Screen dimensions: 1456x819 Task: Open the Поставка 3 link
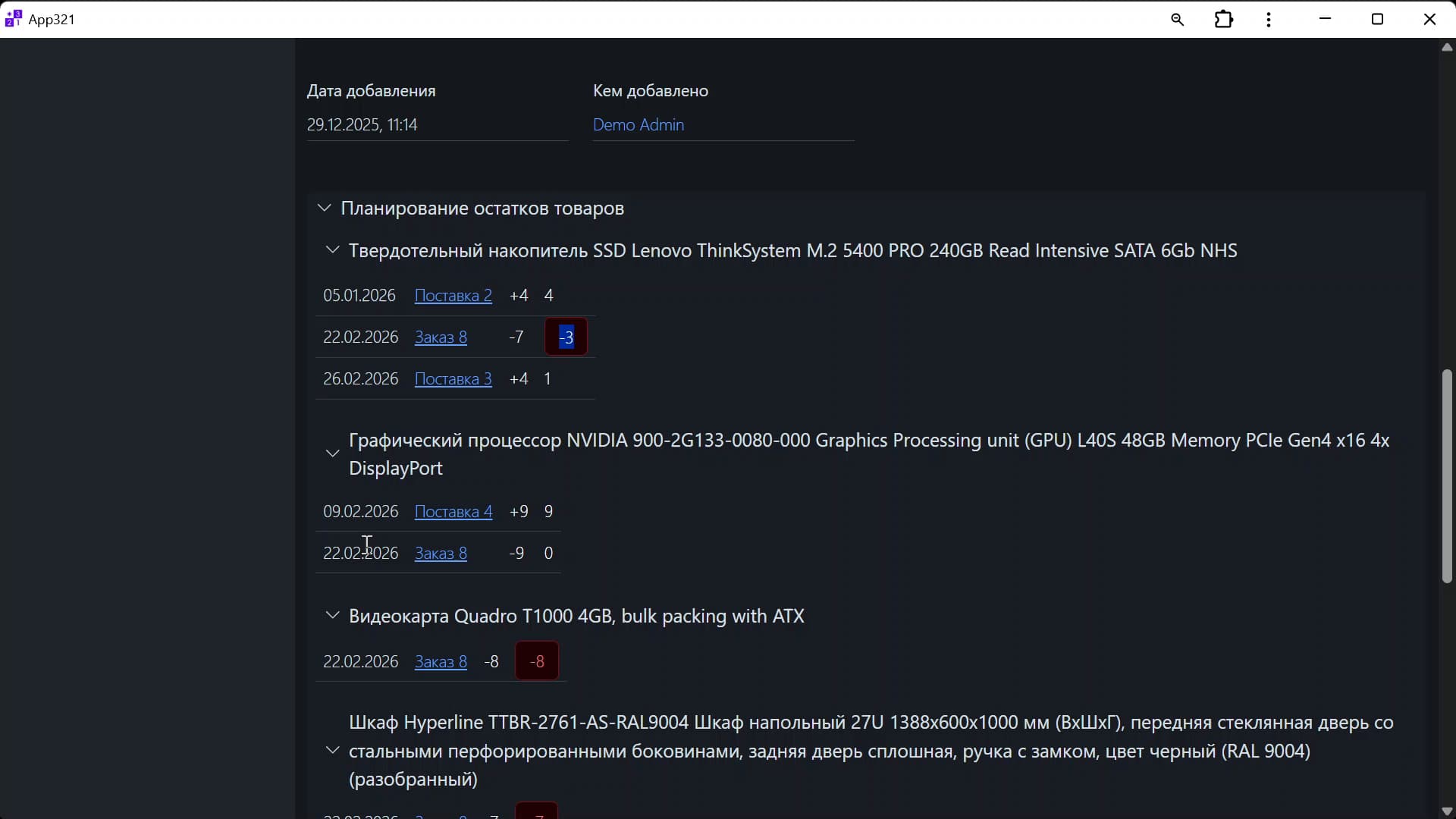(x=453, y=379)
